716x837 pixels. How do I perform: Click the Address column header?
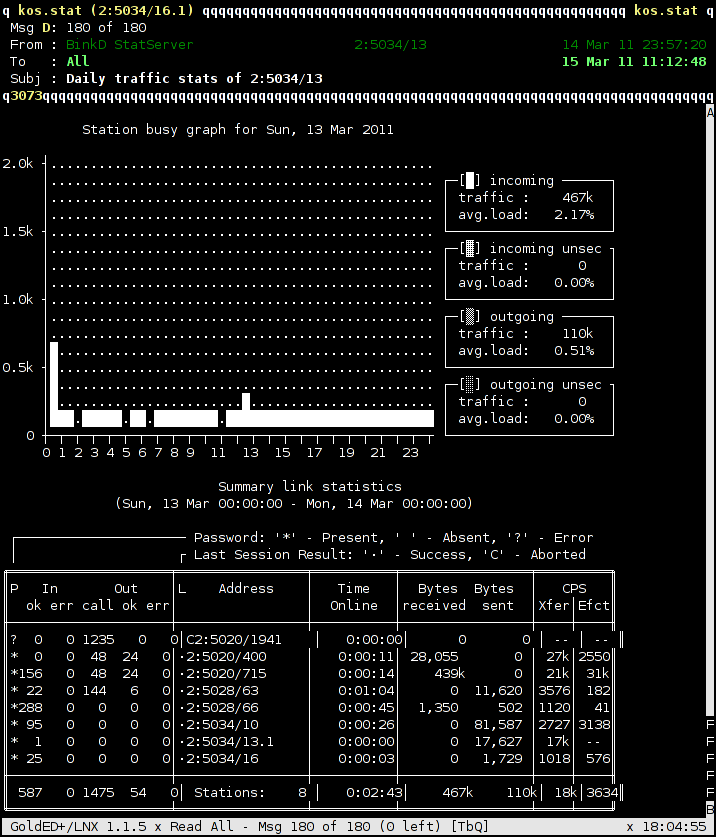246,589
